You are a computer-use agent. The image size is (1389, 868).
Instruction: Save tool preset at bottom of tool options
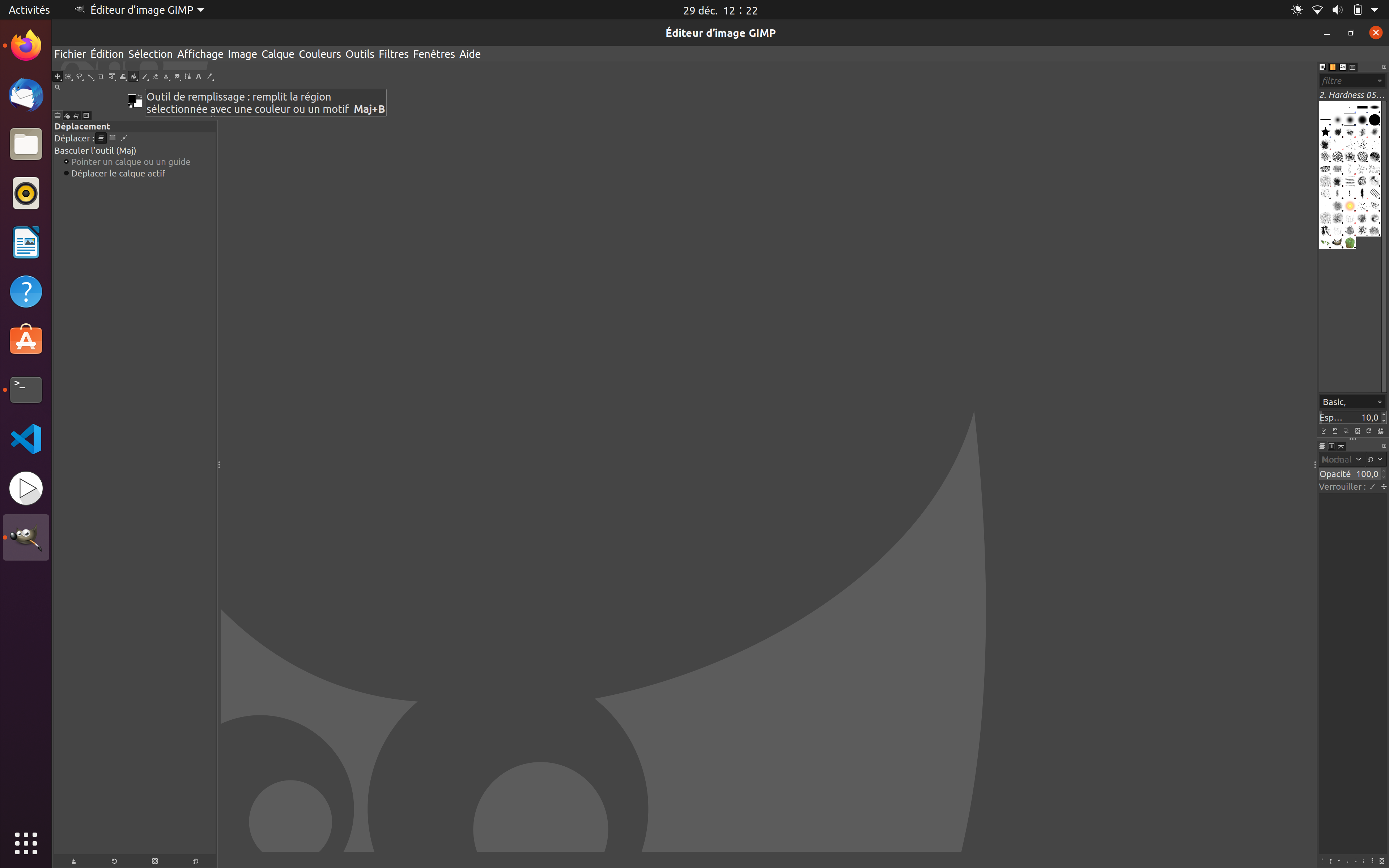(x=73, y=861)
